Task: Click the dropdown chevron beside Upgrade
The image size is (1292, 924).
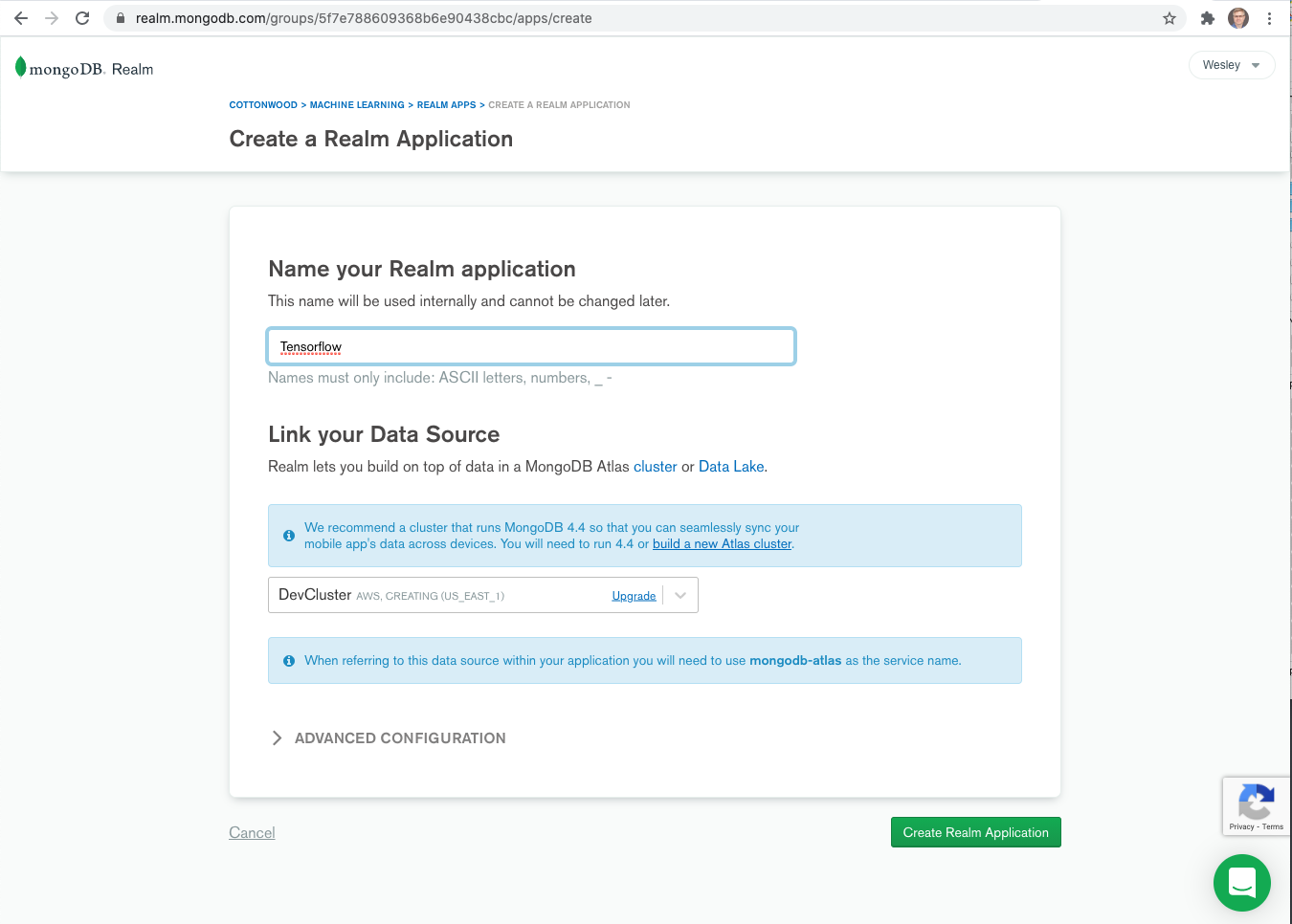Action: click(x=680, y=595)
